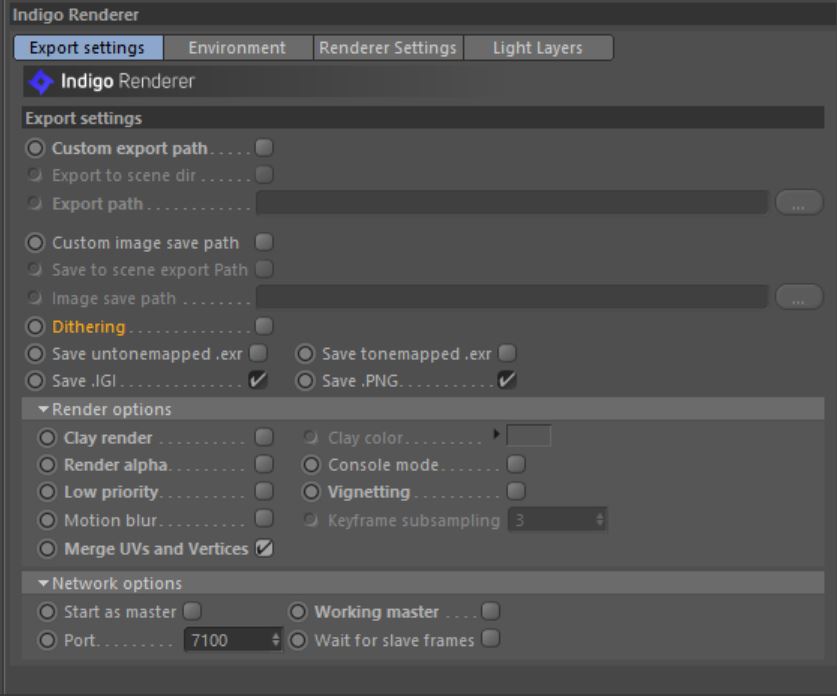Click the keyframe circle beside Port
This screenshot has height=696, width=837.
pos(46,640)
